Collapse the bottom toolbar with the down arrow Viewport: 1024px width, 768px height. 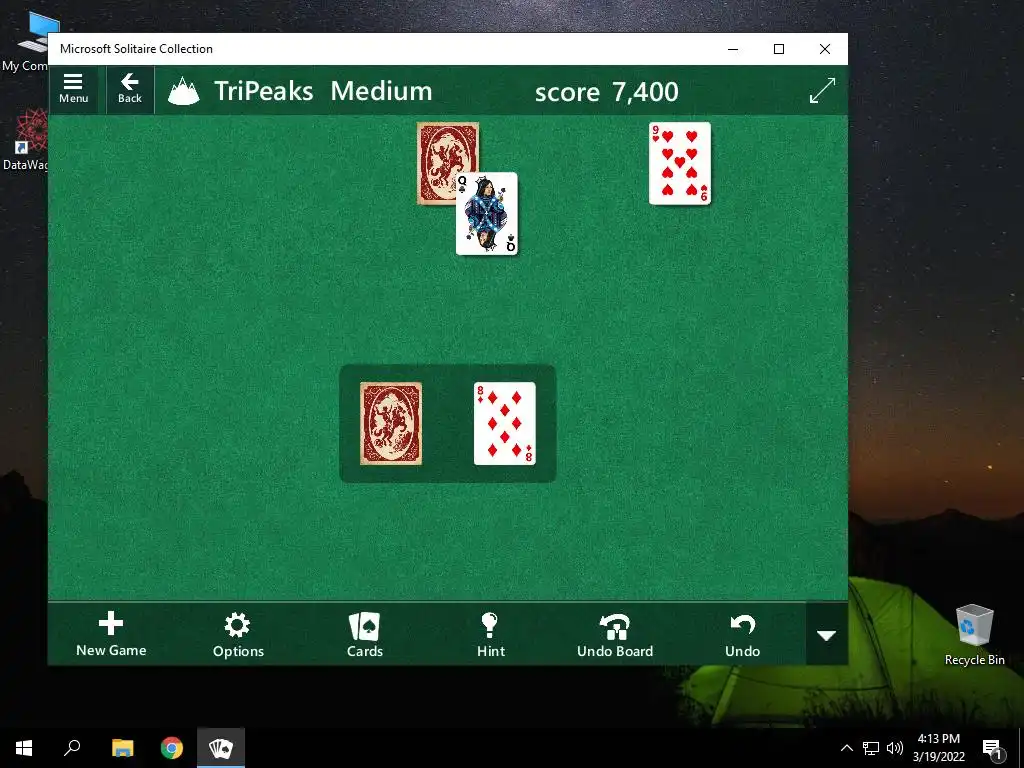click(x=827, y=635)
